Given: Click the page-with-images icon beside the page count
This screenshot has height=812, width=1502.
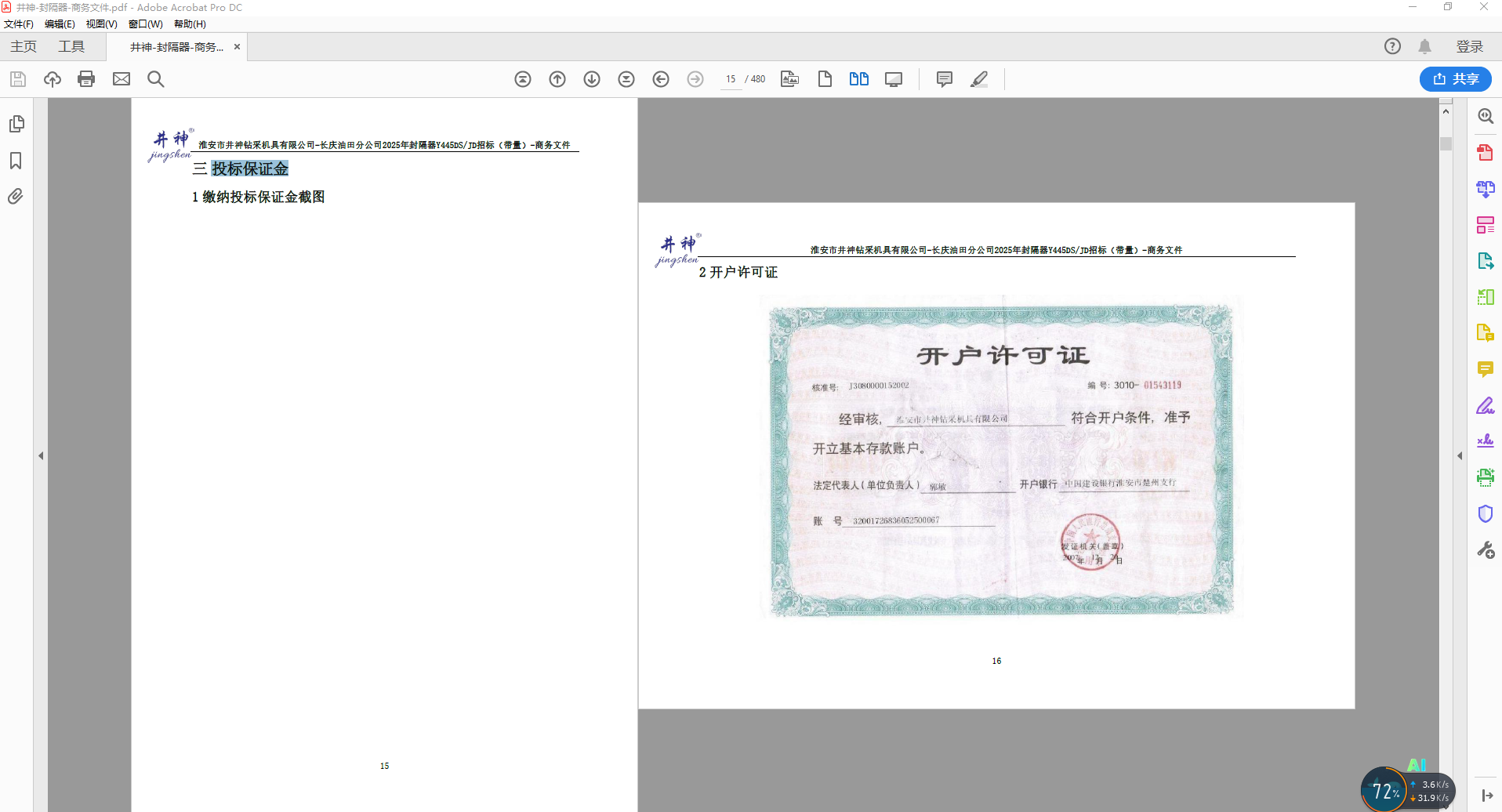Looking at the screenshot, I should click(x=790, y=79).
